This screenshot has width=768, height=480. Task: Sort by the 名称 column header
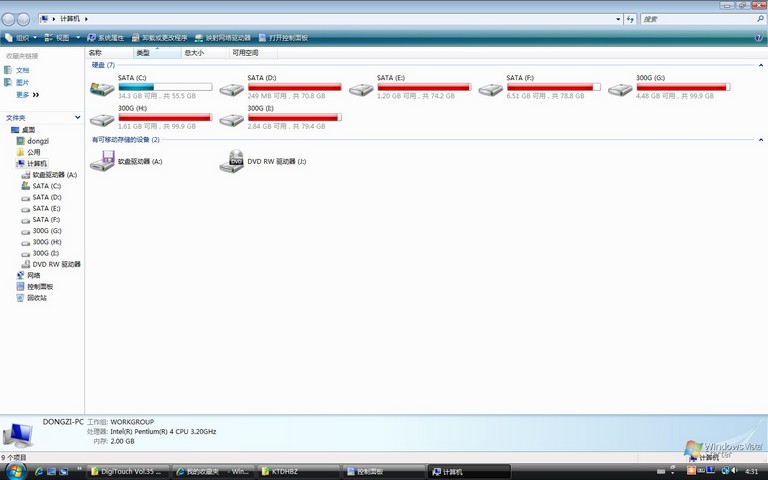(109, 52)
